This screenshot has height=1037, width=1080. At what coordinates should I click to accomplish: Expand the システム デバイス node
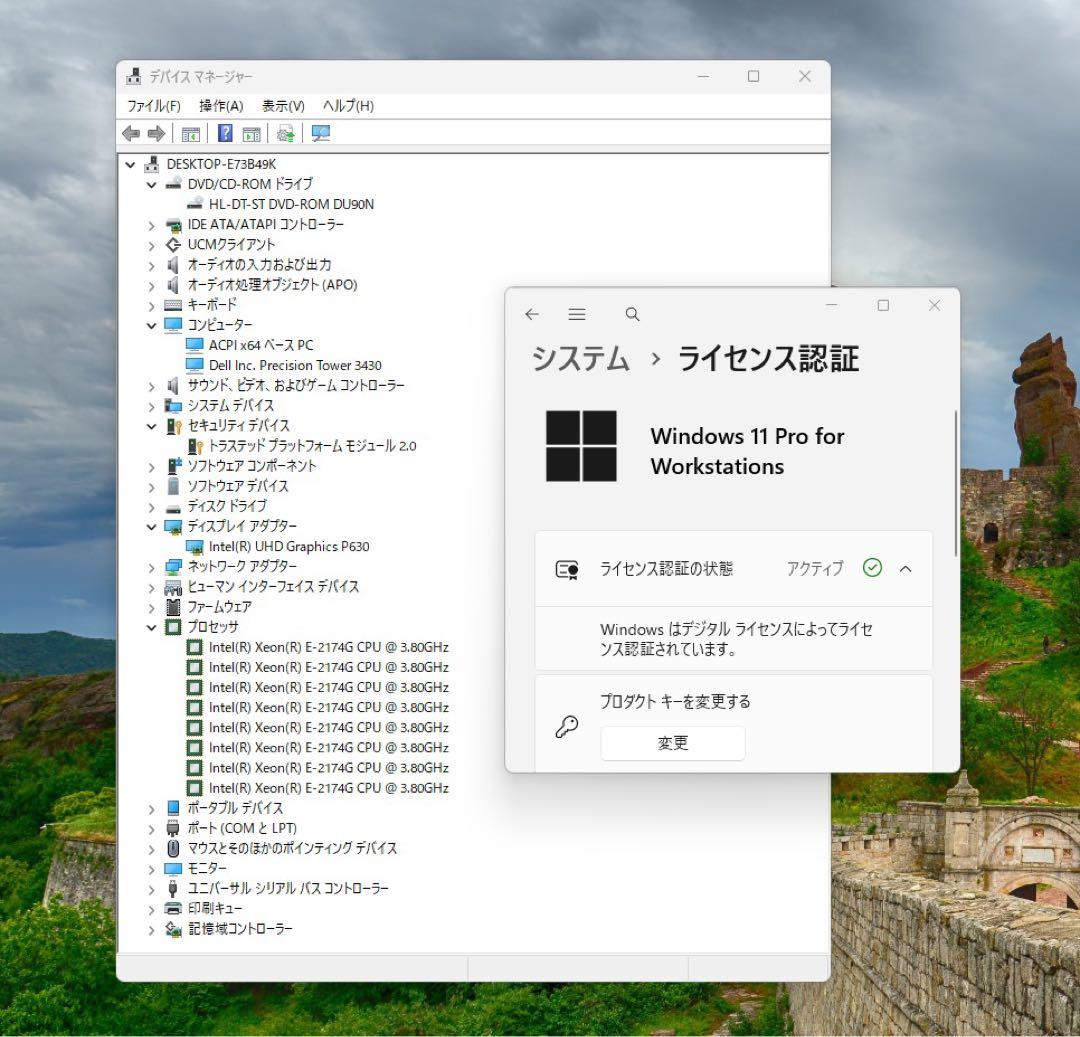tap(152, 406)
